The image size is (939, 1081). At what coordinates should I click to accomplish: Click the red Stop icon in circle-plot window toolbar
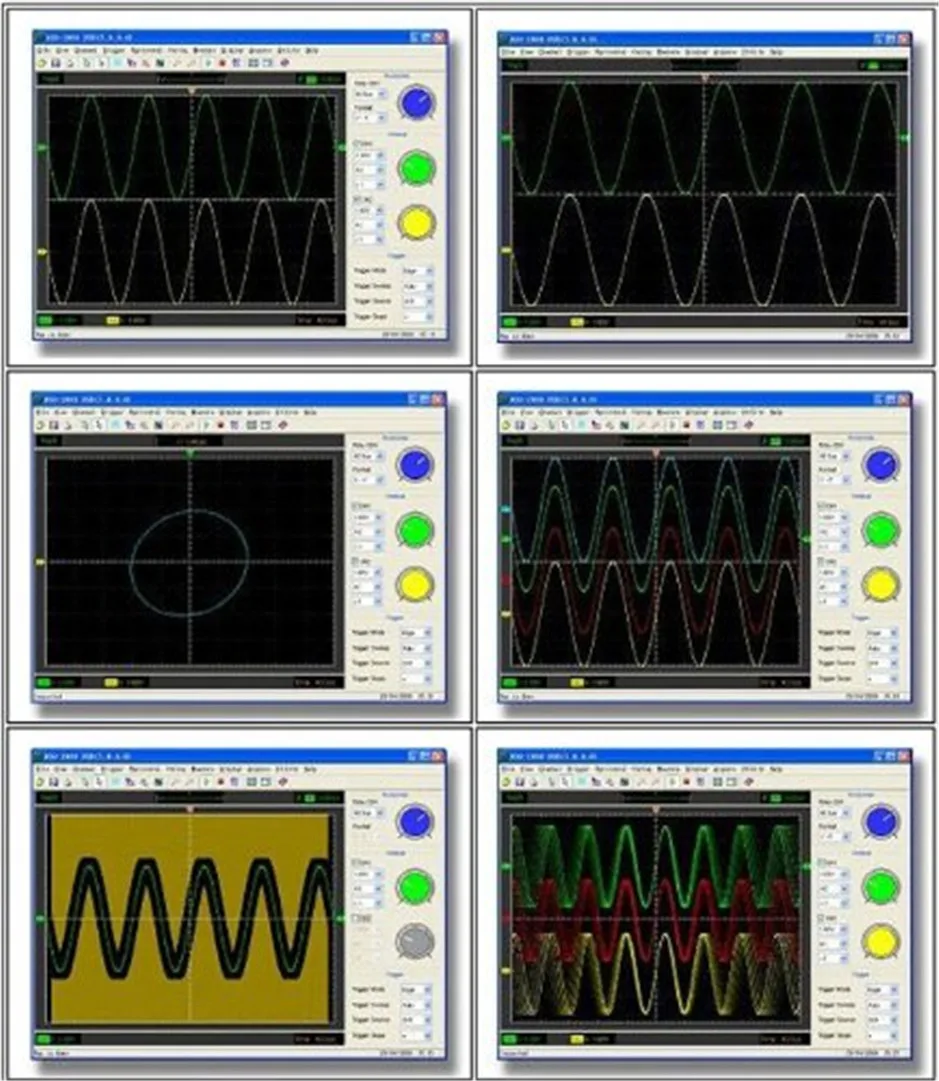point(221,425)
